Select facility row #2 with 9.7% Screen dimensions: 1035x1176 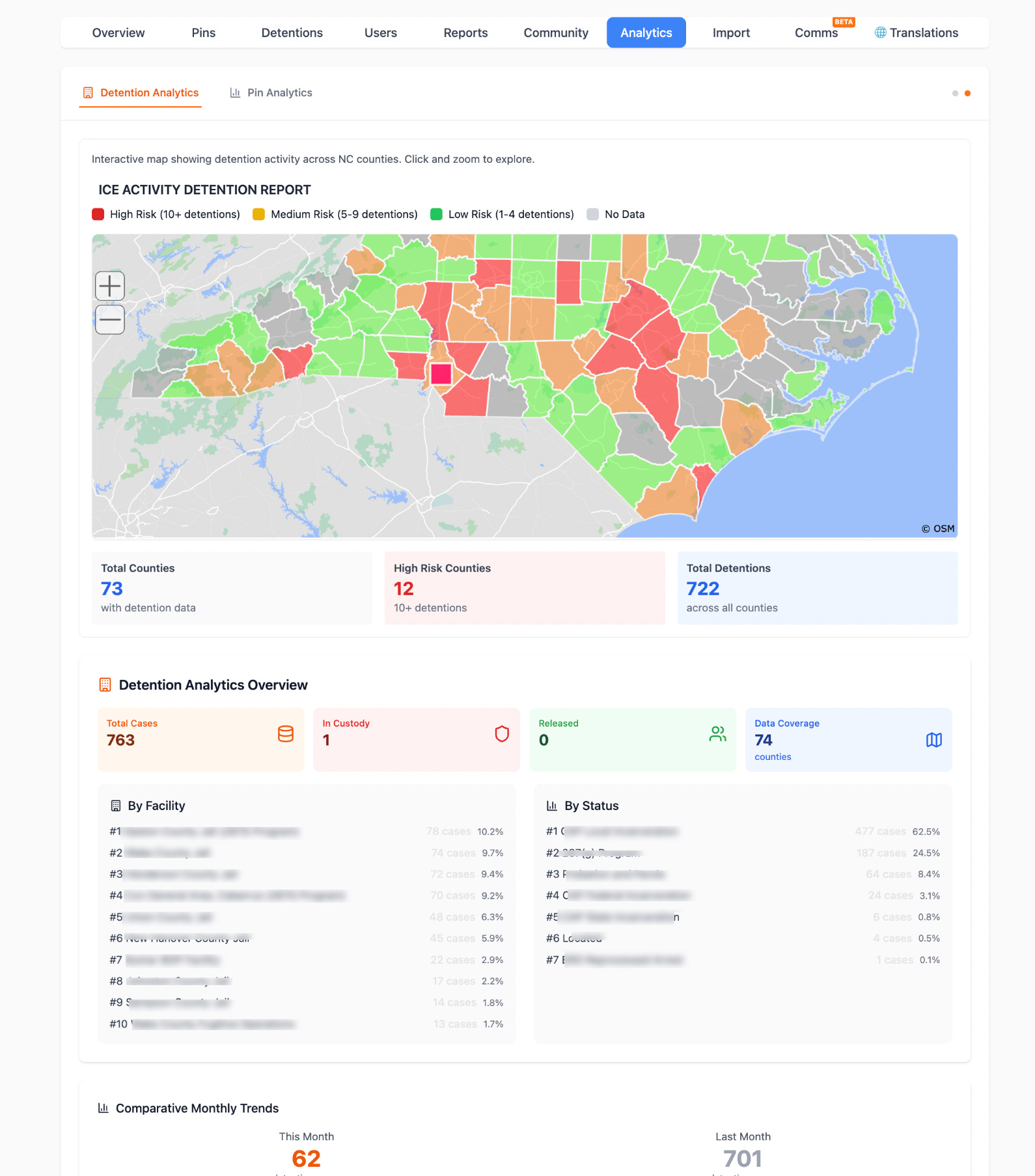[x=307, y=853]
